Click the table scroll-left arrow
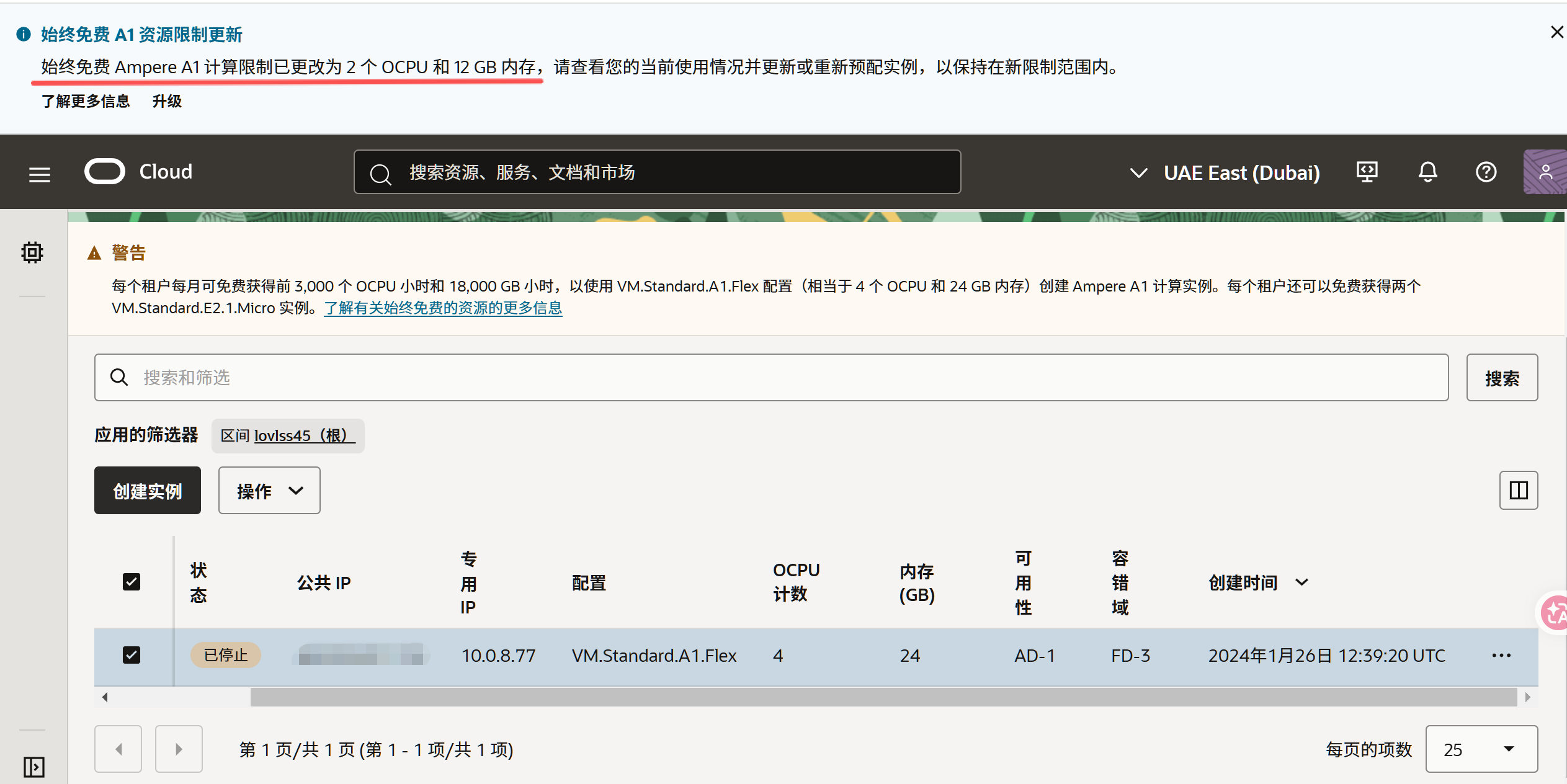Viewport: 1567px width, 784px height. (x=105, y=697)
